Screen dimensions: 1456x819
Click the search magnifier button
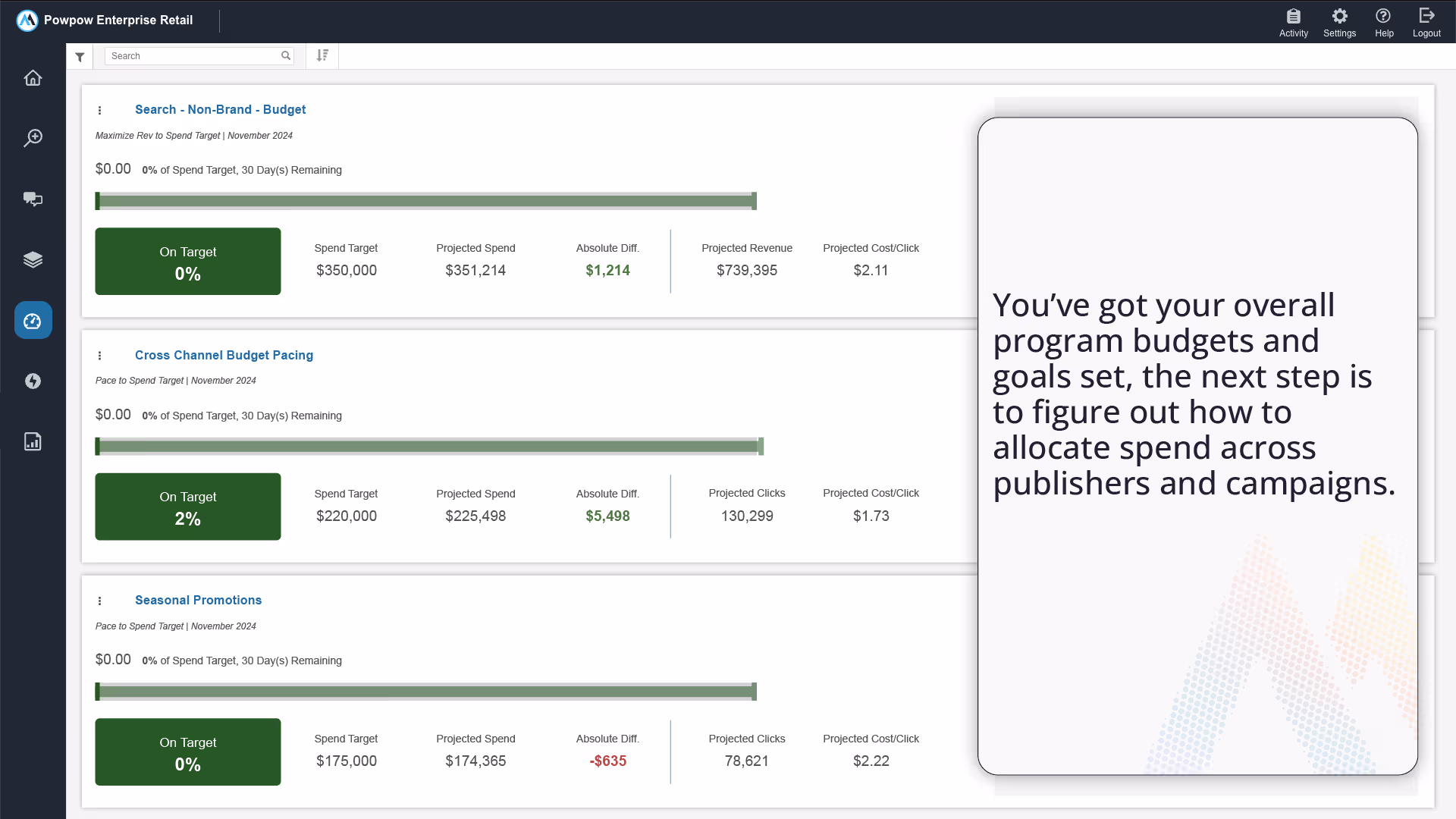286,55
